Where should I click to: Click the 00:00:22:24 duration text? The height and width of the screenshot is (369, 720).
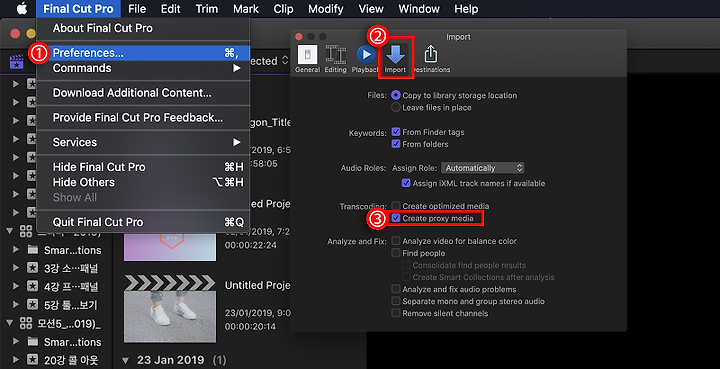(x=250, y=246)
